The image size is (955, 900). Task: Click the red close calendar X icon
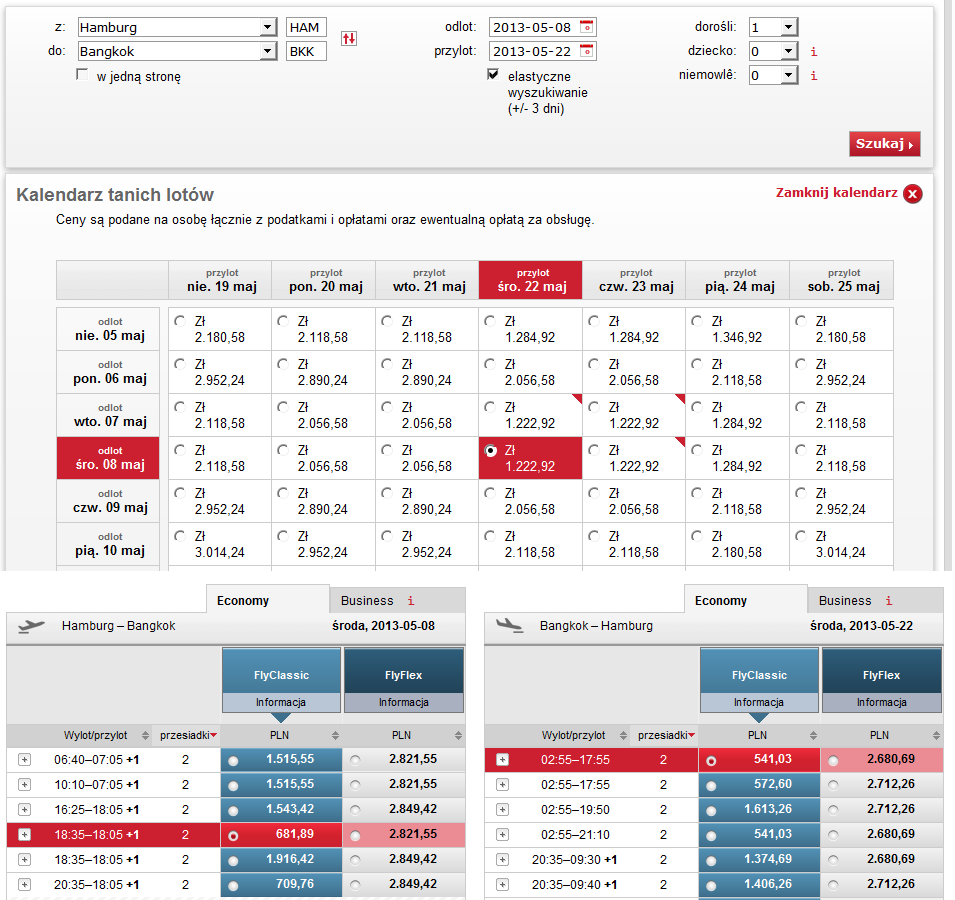click(912, 194)
